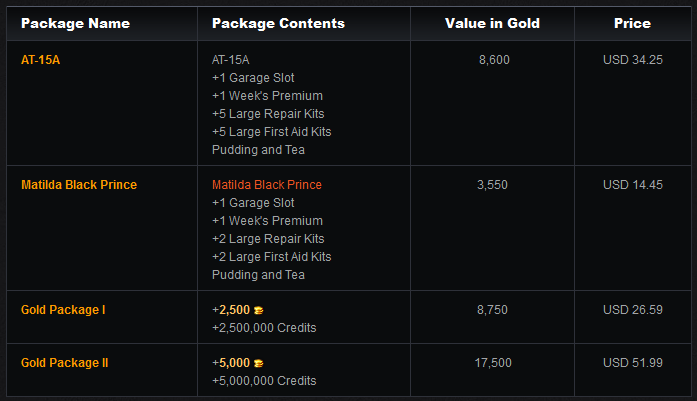Click the gold coin icon beside +2,500
This screenshot has width=697, height=401.
point(259,310)
